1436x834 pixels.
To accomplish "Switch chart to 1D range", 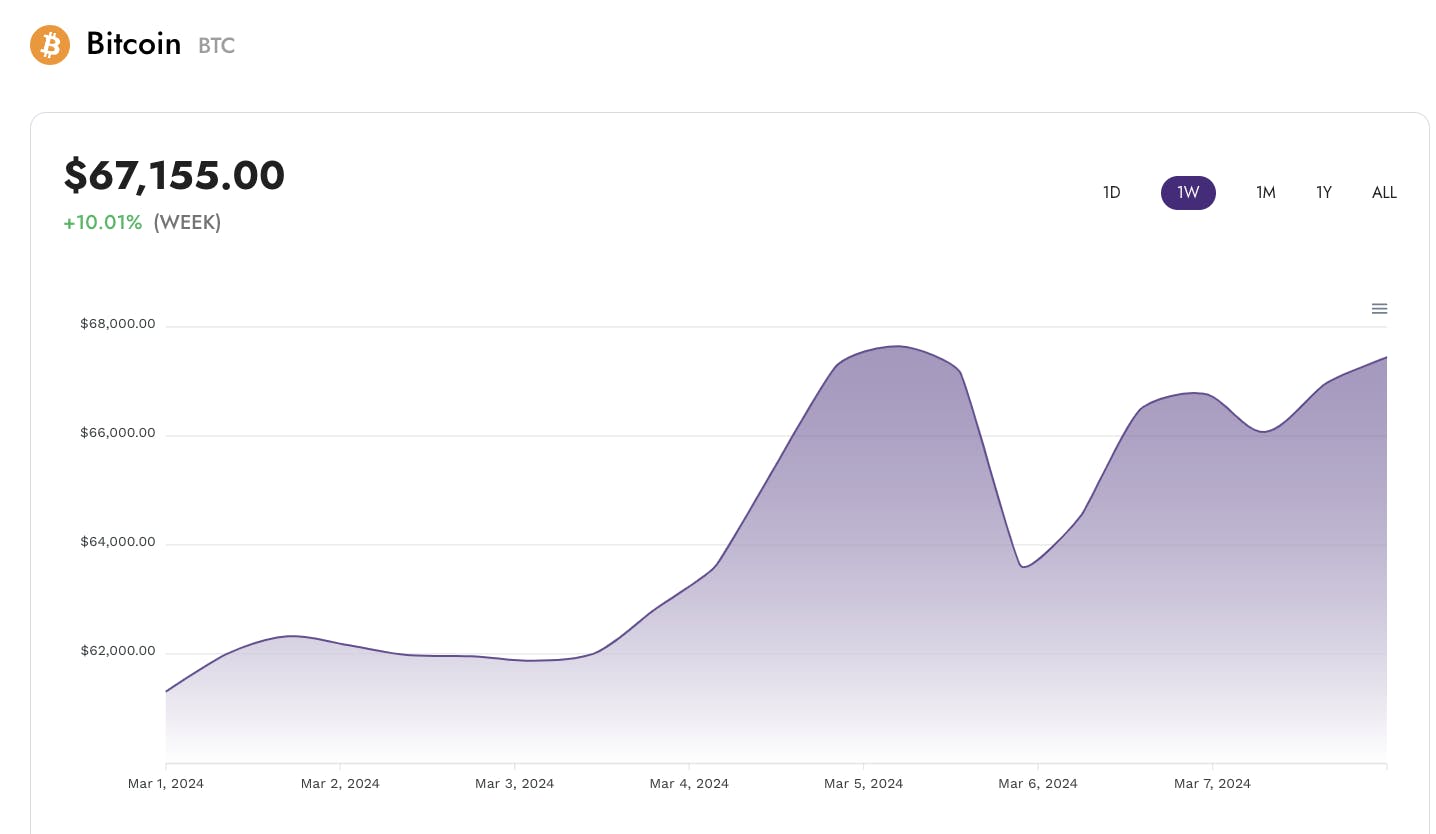I will pyautogui.click(x=1111, y=193).
